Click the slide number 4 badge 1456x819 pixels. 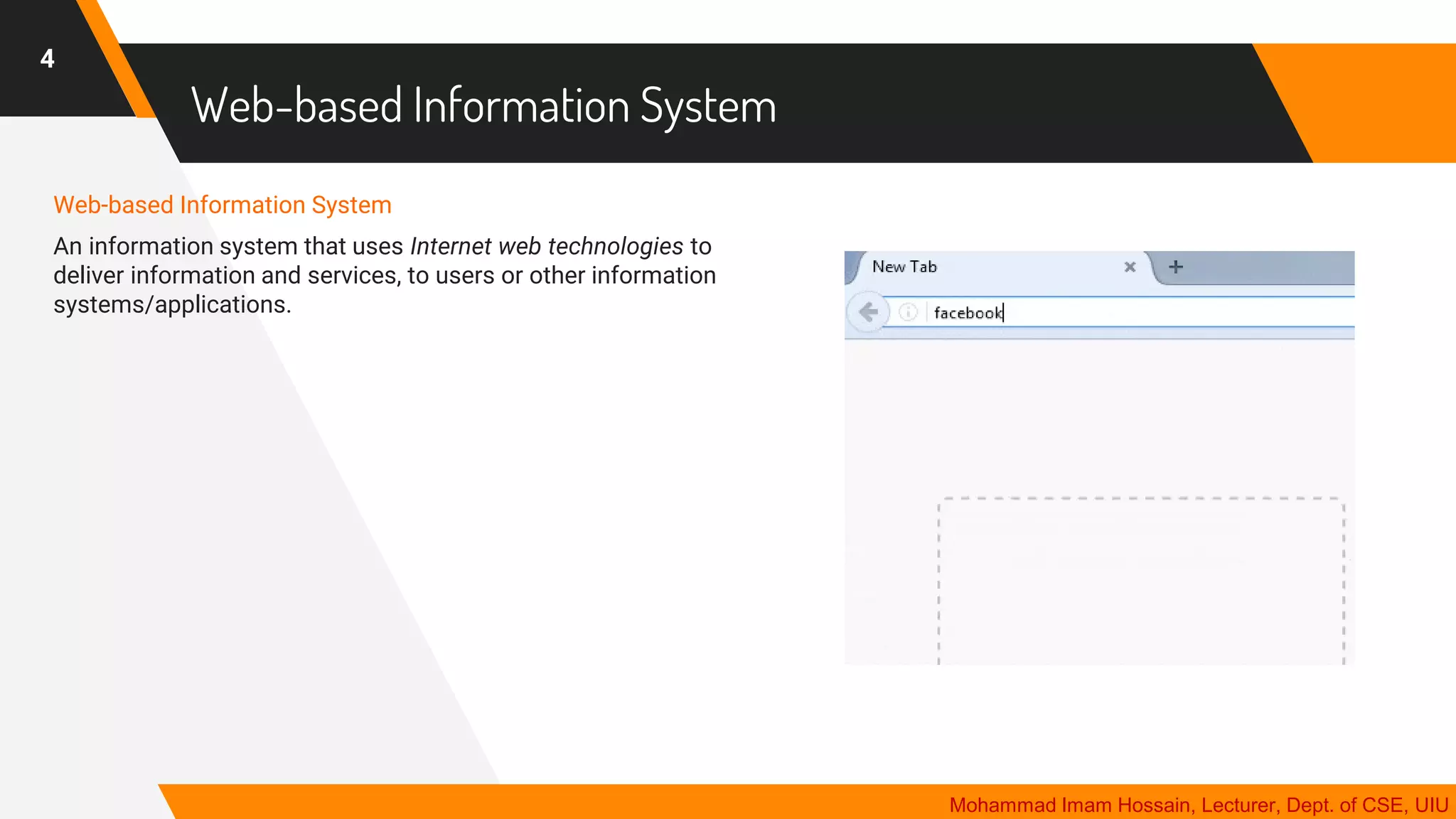pos(48,58)
